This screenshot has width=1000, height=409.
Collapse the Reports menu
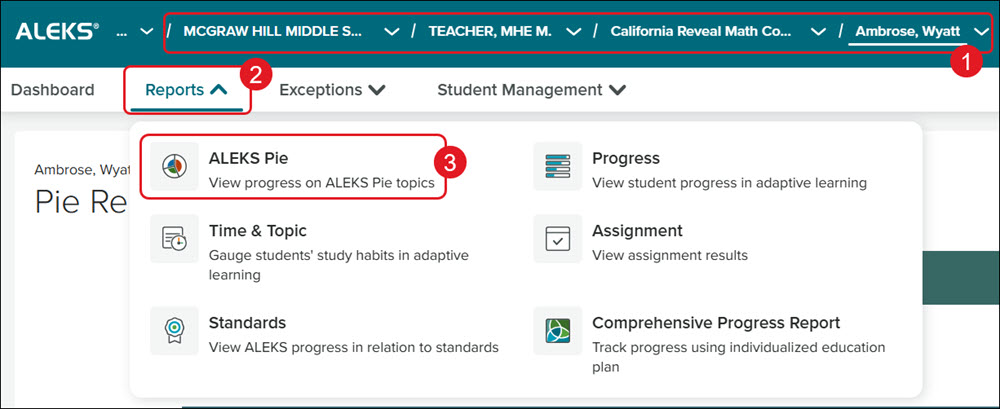pyautogui.click(x=186, y=90)
